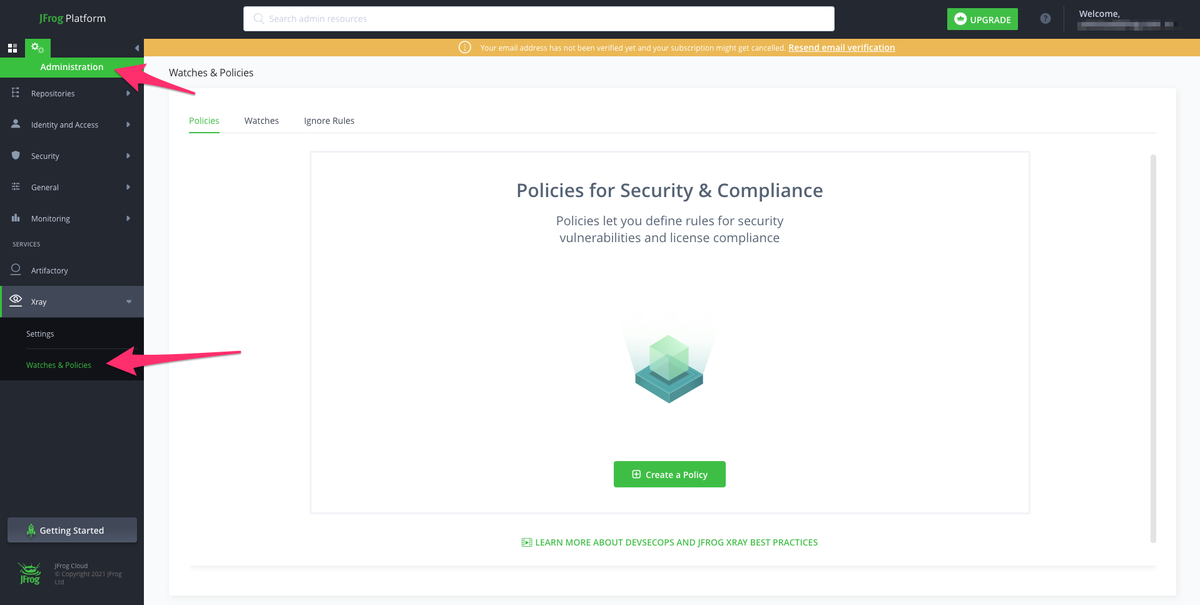This screenshot has height=605, width=1200.
Task: Click the Watches & Policies page title
Action: point(211,73)
